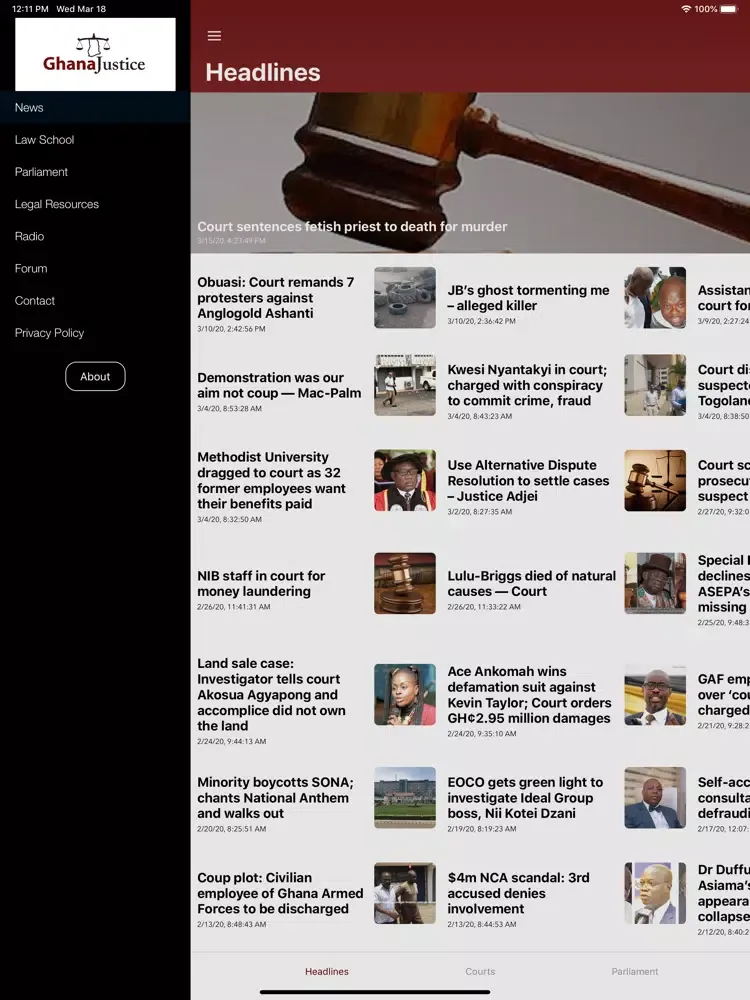
Task: Click the 12:11 PM clock
Action: coord(30,9)
